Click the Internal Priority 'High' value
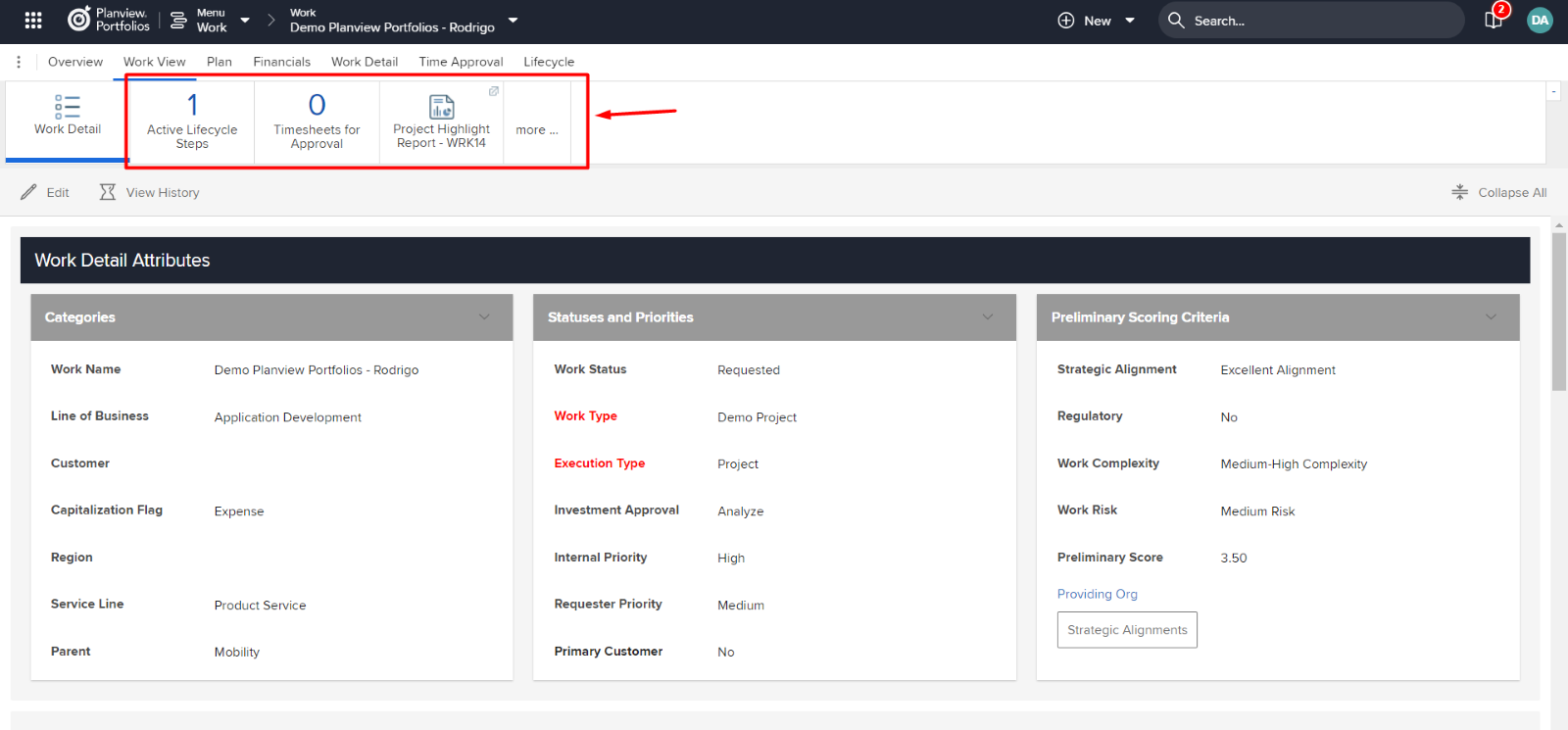1568x730 pixels. (731, 559)
